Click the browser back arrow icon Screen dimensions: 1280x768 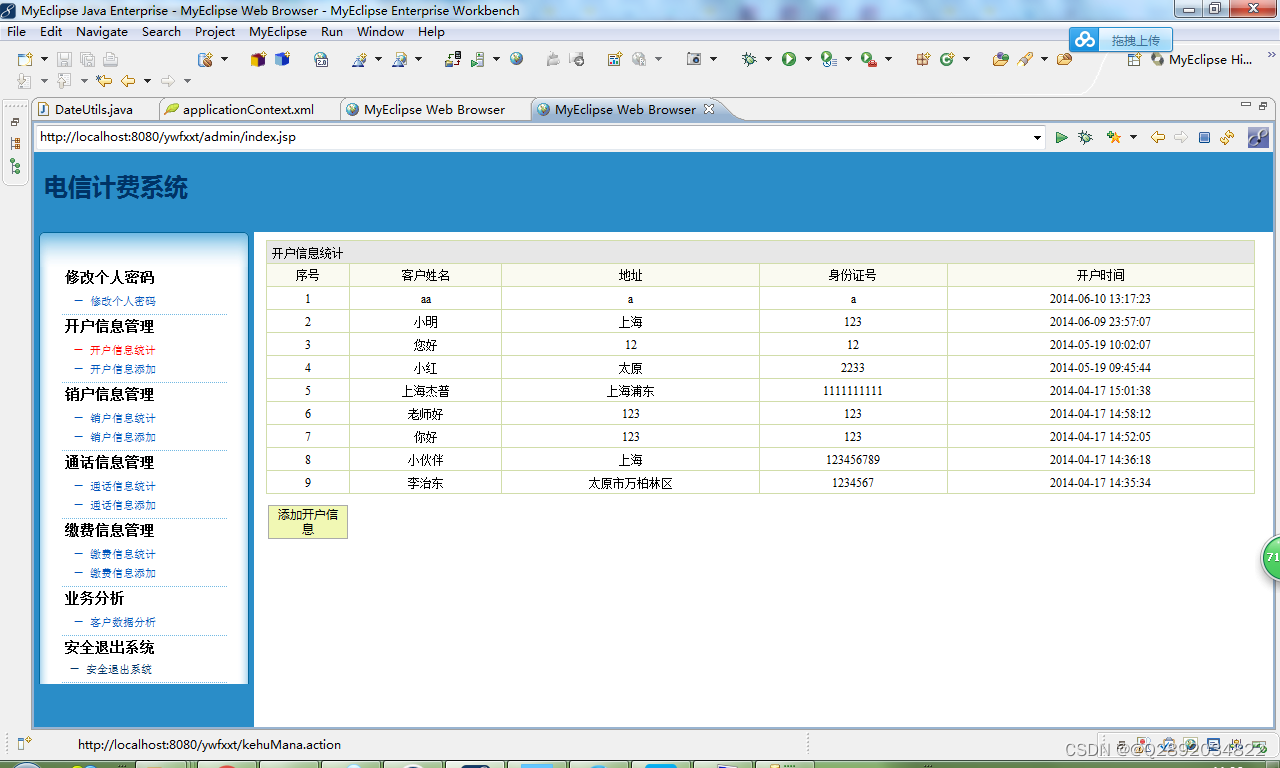point(1158,137)
